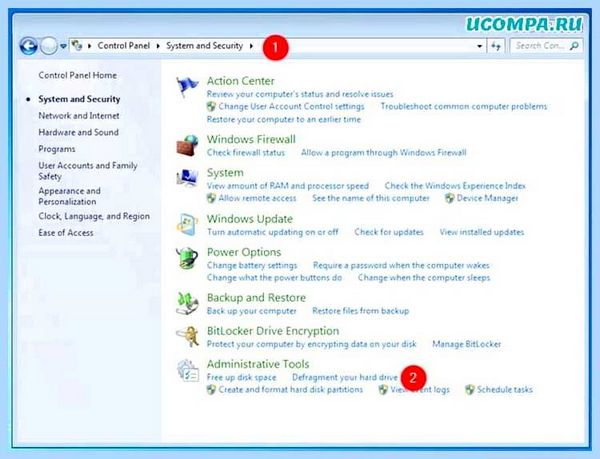Open Change User Account Control settings
The image size is (600, 459).
(291, 106)
